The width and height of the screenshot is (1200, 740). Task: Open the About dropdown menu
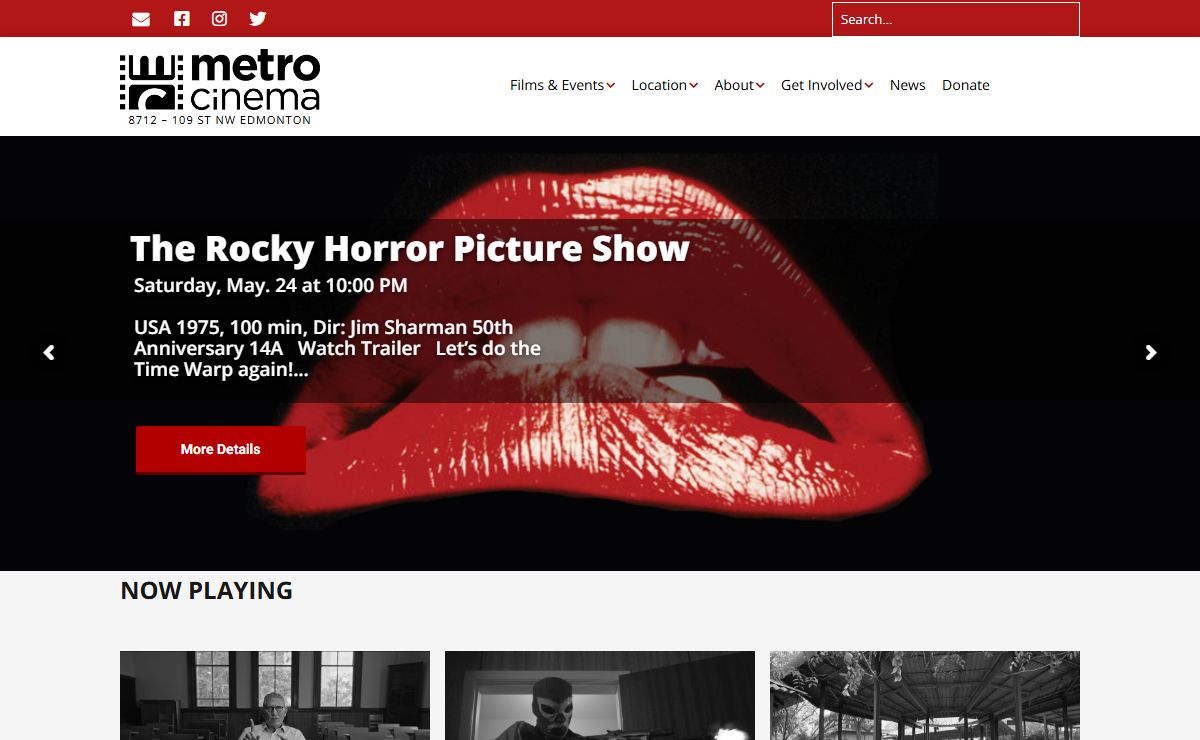pos(739,85)
